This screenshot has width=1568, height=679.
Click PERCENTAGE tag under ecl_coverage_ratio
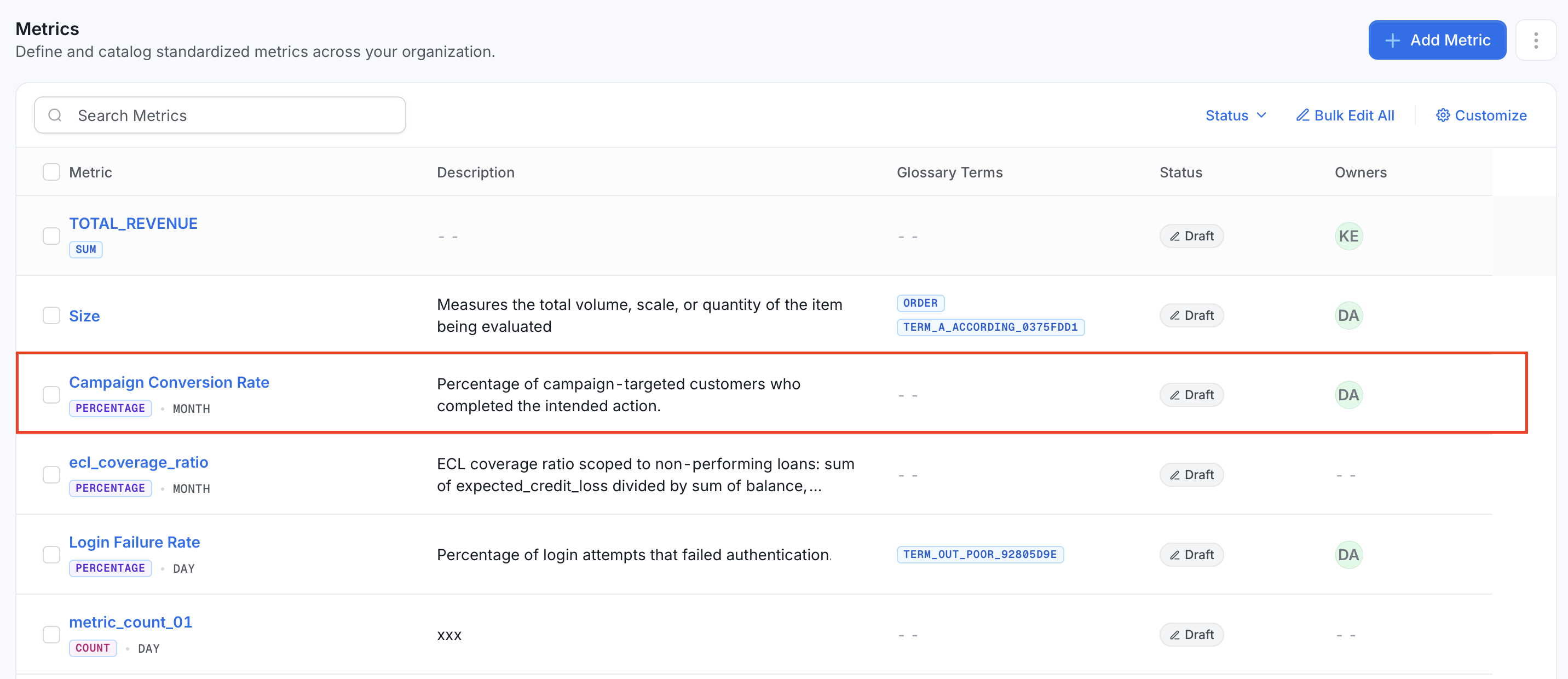tap(110, 488)
